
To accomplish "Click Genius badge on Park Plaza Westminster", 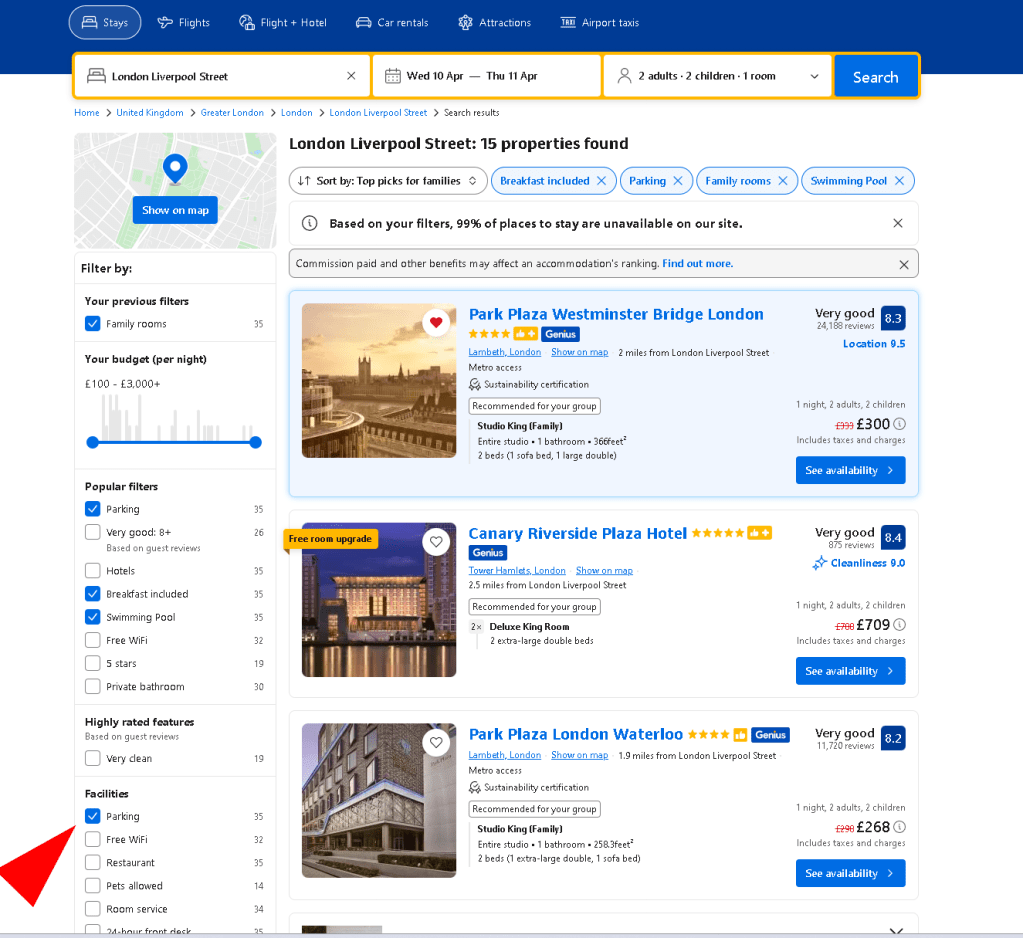I will coord(560,334).
